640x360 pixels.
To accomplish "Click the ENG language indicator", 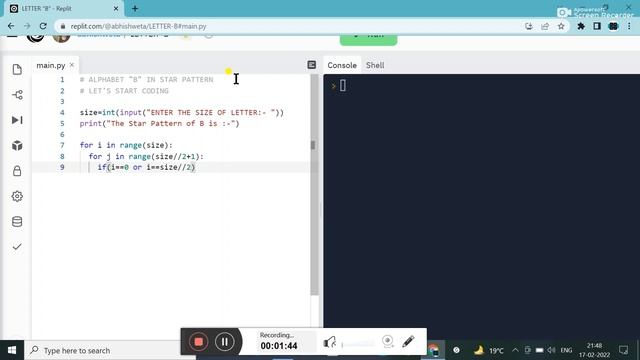I will coord(566,350).
